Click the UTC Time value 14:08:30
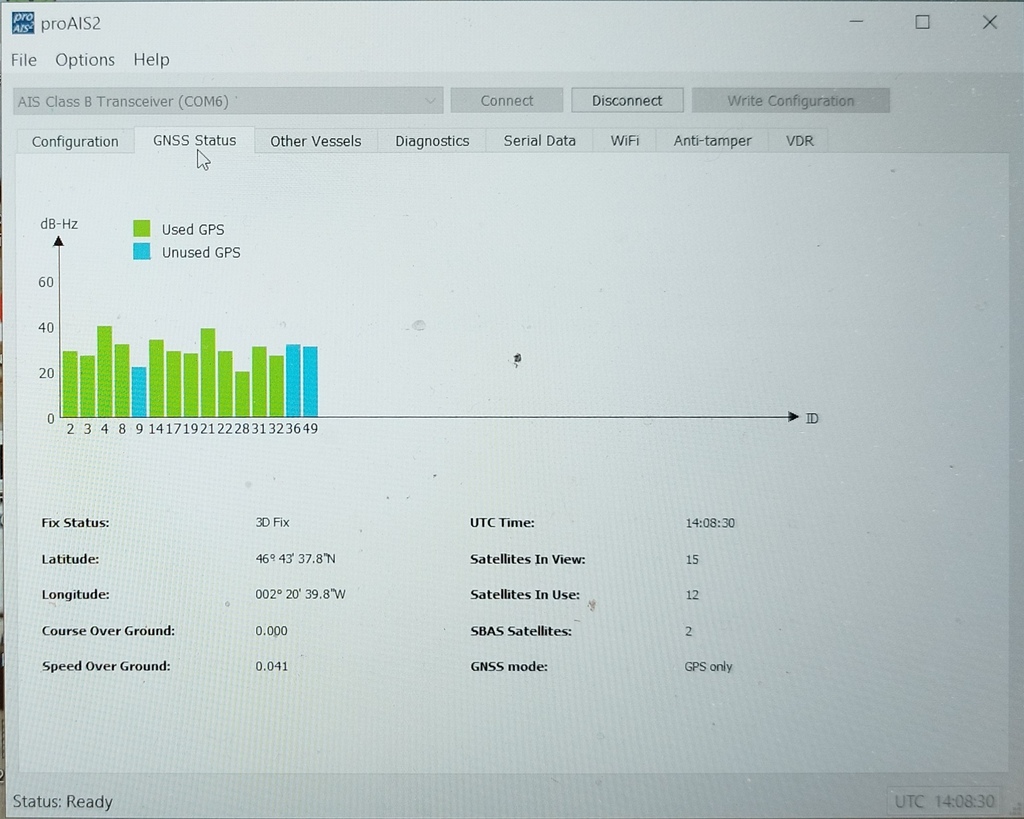 tap(710, 523)
